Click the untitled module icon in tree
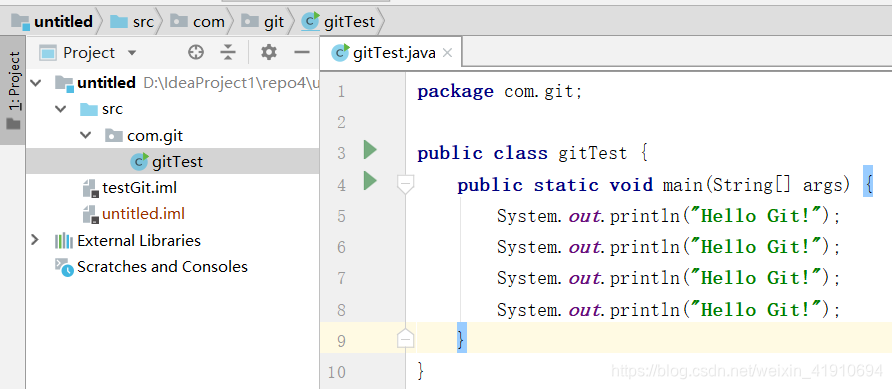 65,84
